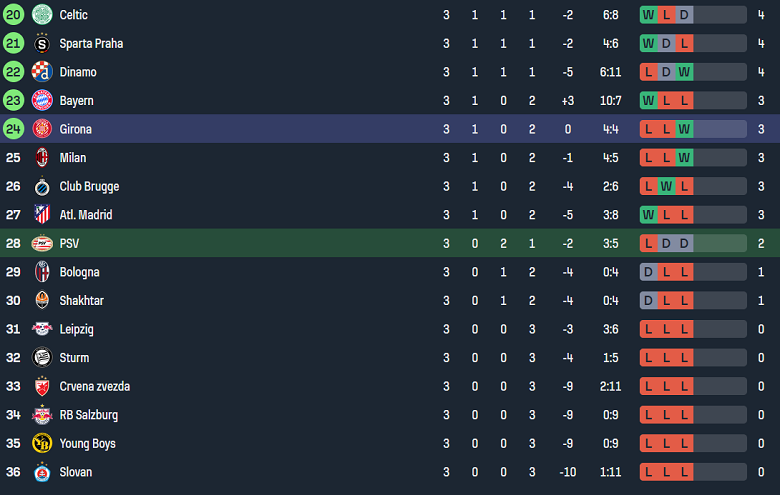Open the Young Boys crest icon
Image resolution: width=780 pixels, height=495 pixels.
pyautogui.click(x=42, y=443)
